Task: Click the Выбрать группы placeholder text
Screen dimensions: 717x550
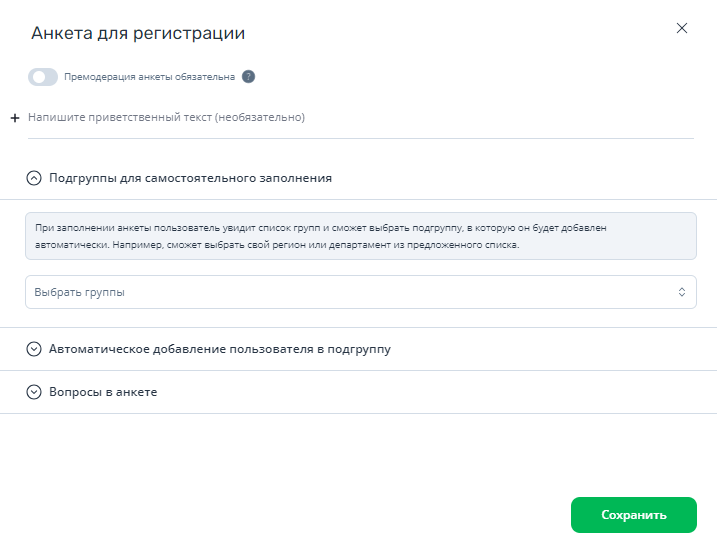Action: click(x=80, y=292)
